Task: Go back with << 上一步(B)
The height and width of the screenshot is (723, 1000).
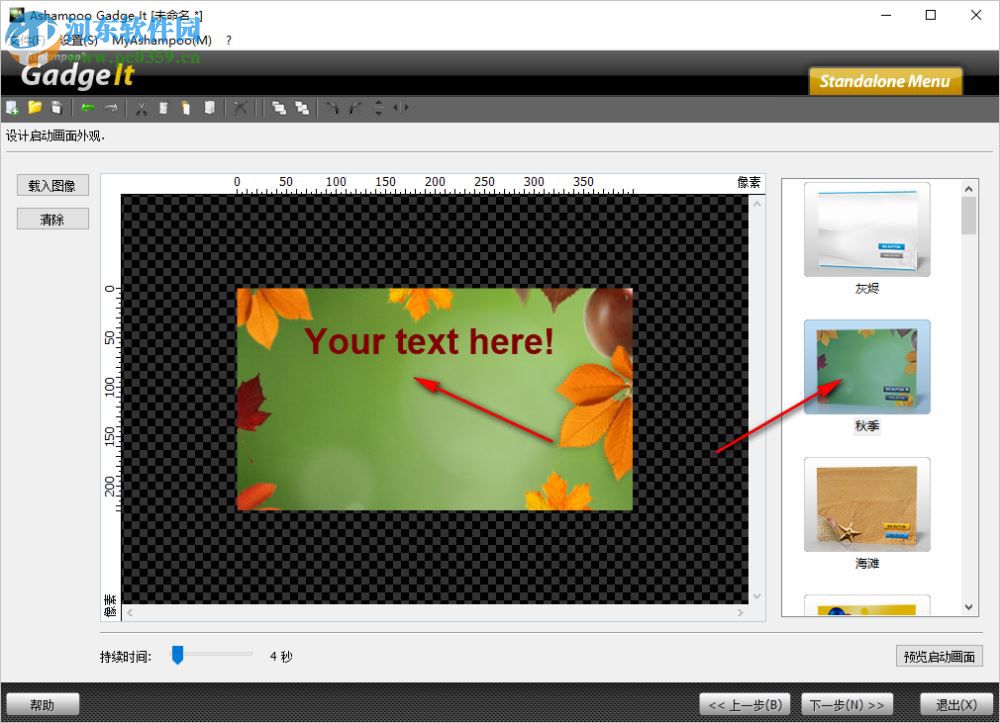Action: (x=745, y=705)
